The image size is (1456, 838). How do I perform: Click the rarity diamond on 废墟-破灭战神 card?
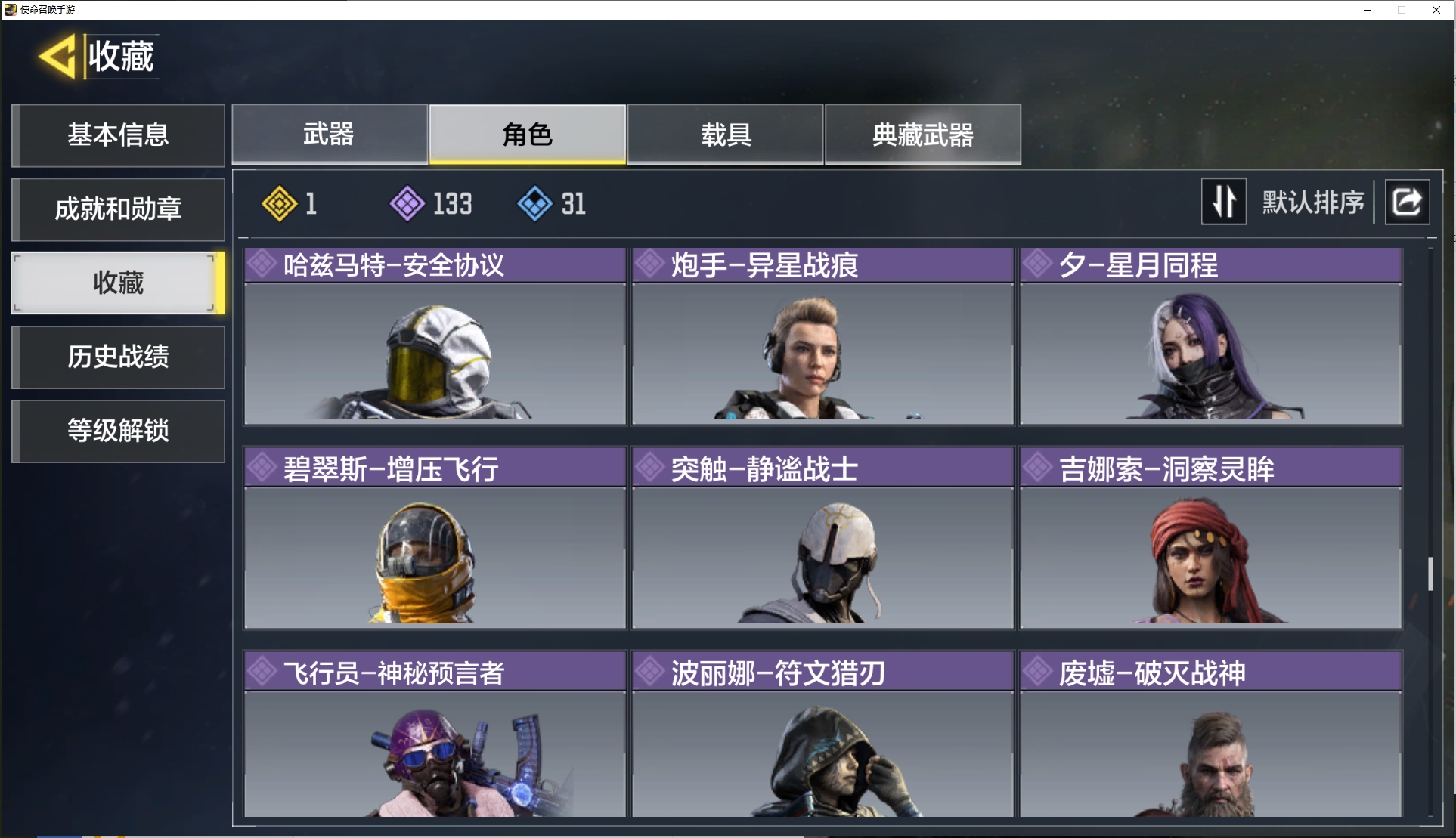coord(1038,672)
